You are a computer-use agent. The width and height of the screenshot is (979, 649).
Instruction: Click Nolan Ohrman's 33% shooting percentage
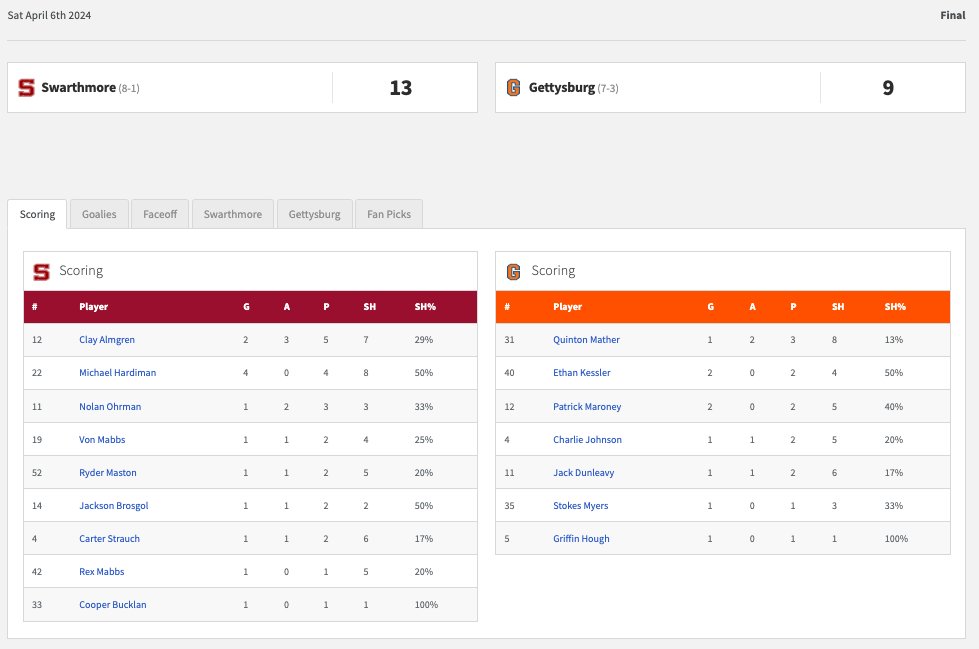(x=423, y=407)
